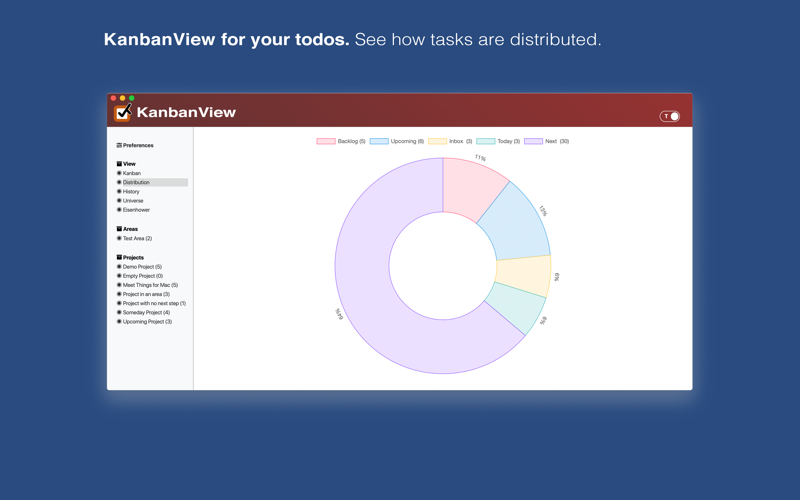Toggle the Backlog legend entry off
Image resolution: width=800 pixels, height=500 pixels.
click(x=341, y=141)
